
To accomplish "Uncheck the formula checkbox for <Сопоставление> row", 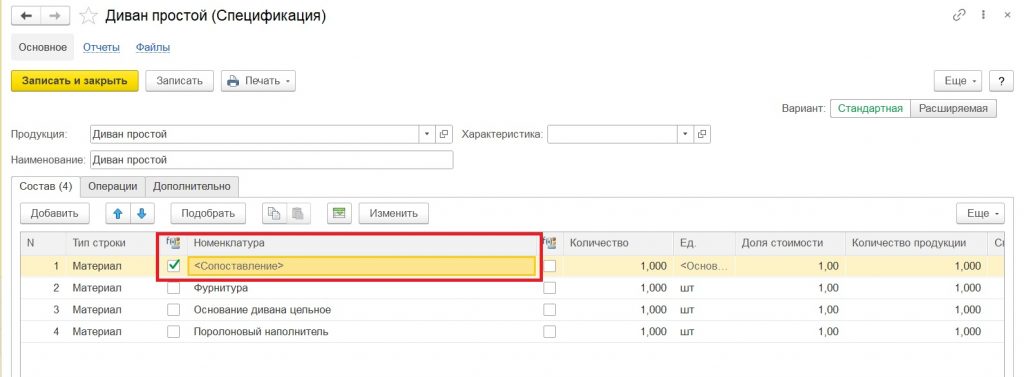I will click(174, 265).
